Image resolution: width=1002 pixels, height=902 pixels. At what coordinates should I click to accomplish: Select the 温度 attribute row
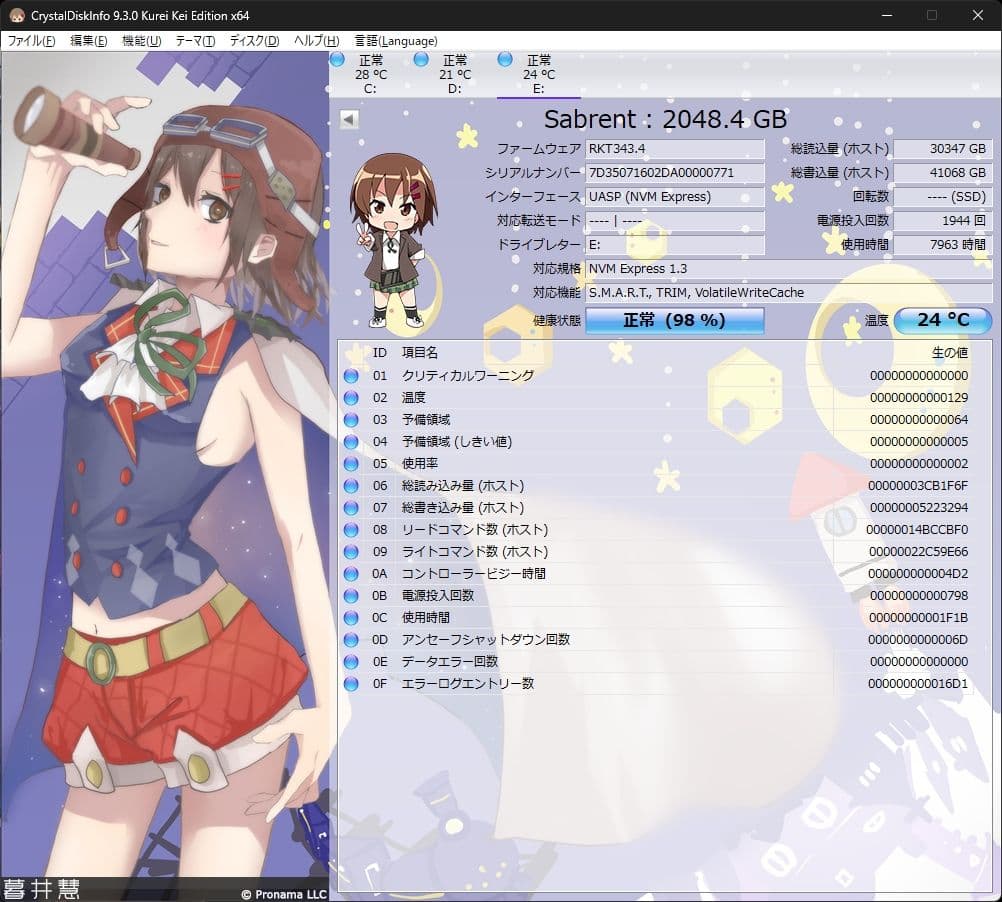(x=660, y=398)
